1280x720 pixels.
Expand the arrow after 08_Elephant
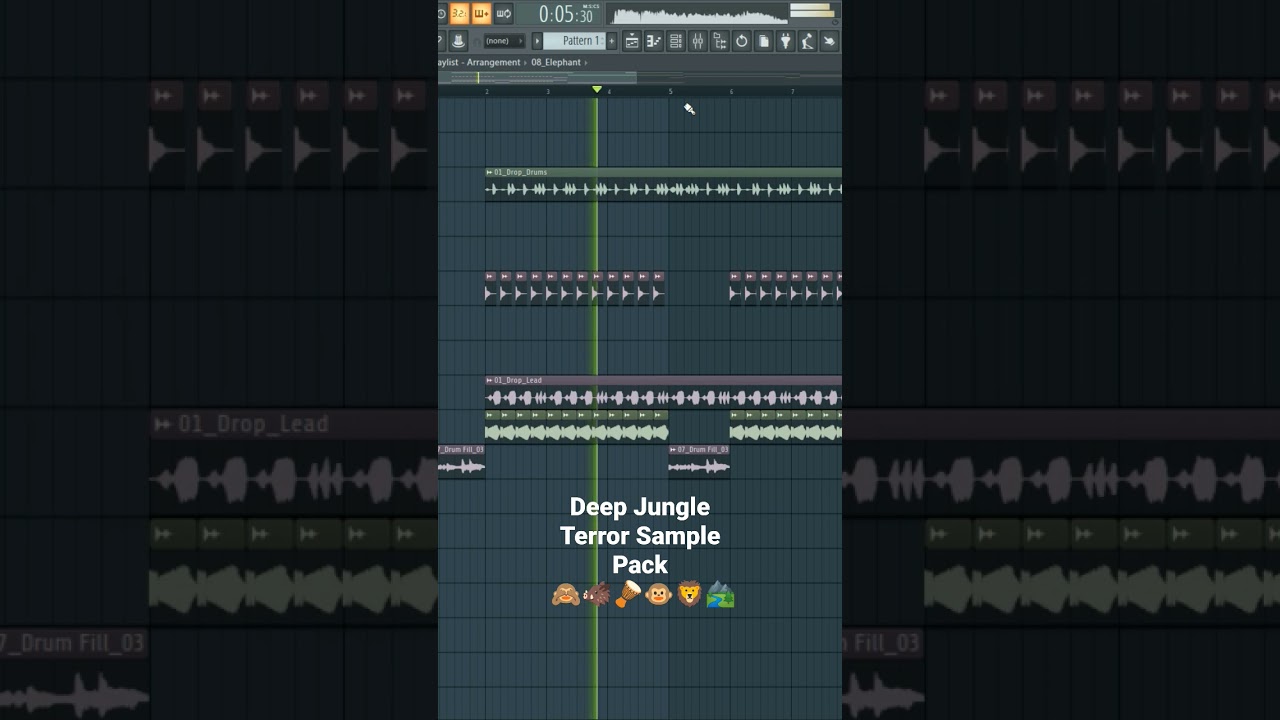[586, 62]
